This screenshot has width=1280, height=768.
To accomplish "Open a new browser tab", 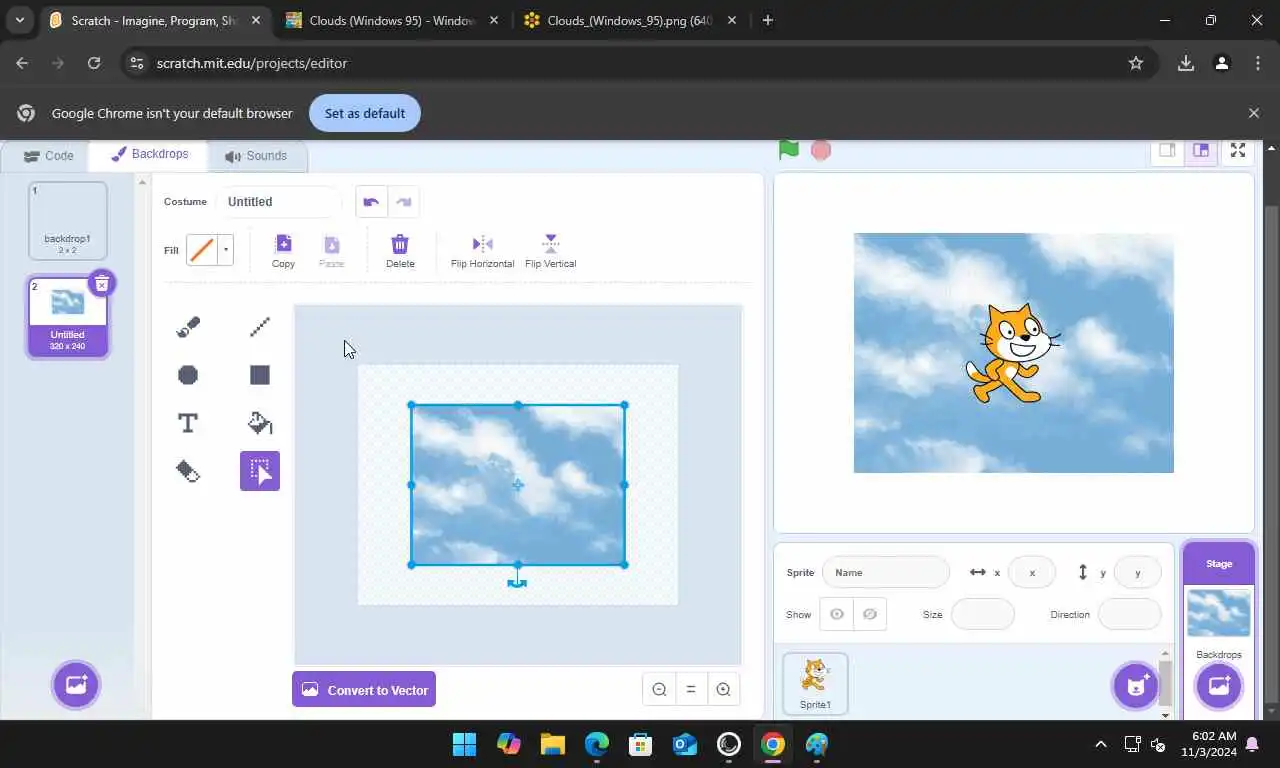I will (767, 20).
